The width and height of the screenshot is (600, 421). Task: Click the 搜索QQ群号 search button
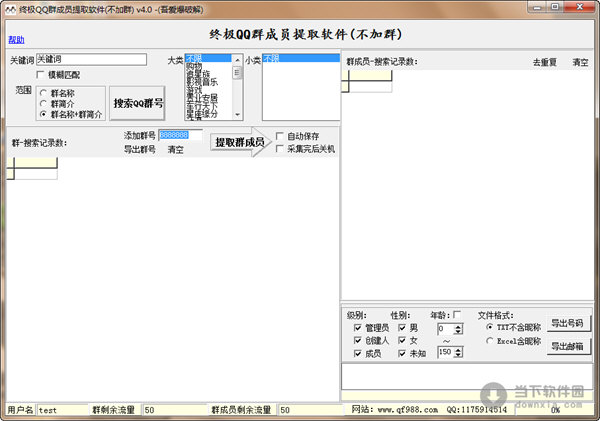(137, 103)
